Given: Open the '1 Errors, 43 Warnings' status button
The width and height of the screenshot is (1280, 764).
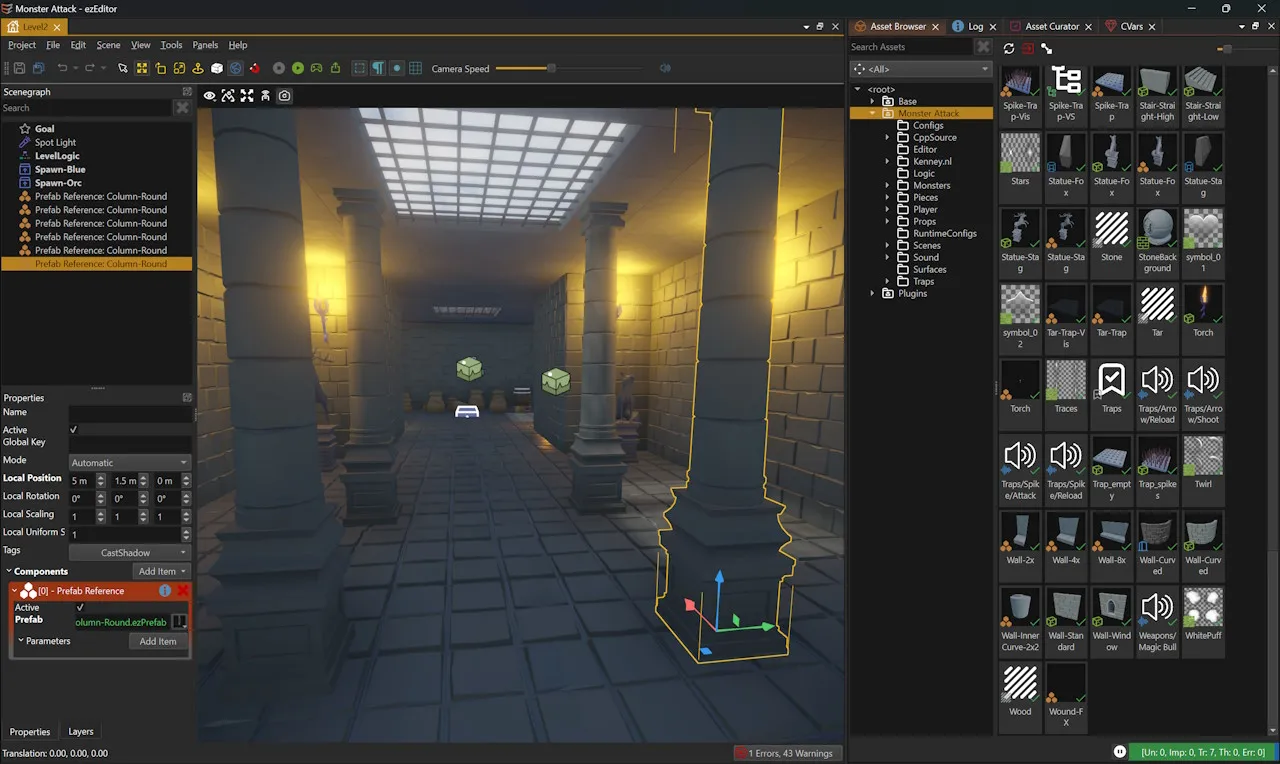Looking at the screenshot, I should tap(787, 753).
